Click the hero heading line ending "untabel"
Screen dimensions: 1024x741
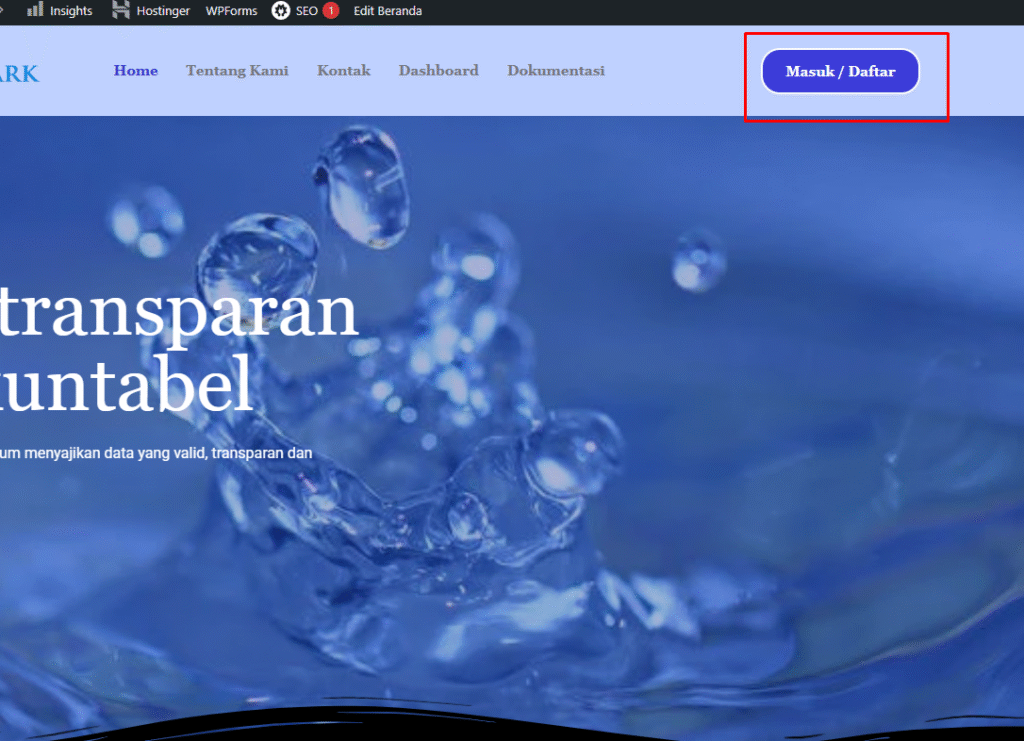pos(126,388)
